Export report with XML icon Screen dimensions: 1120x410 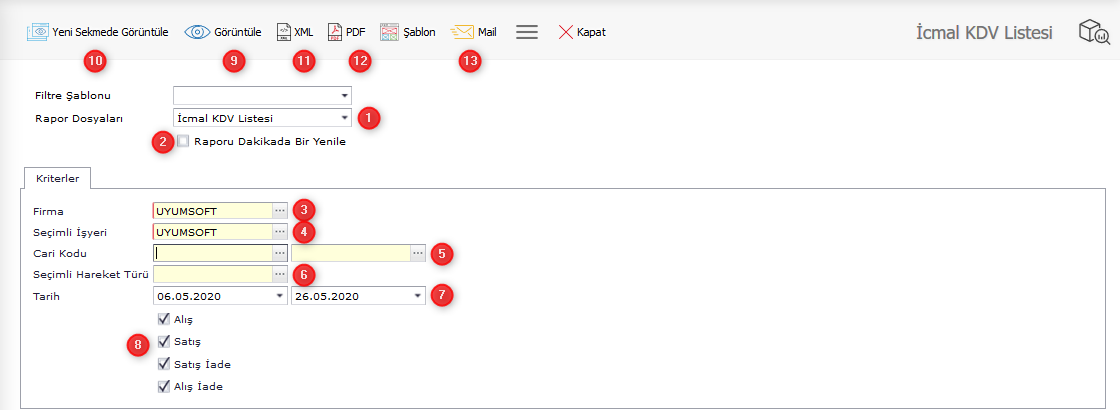pyautogui.click(x=284, y=32)
